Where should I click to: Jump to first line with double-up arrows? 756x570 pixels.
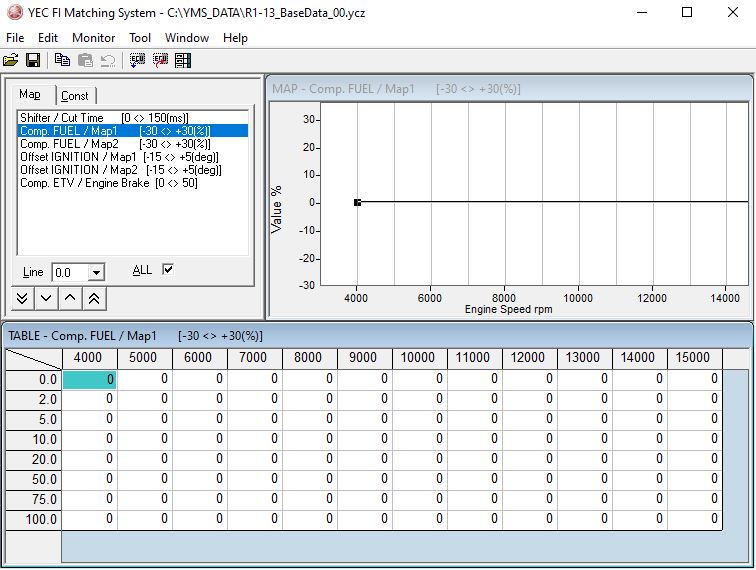[94, 299]
